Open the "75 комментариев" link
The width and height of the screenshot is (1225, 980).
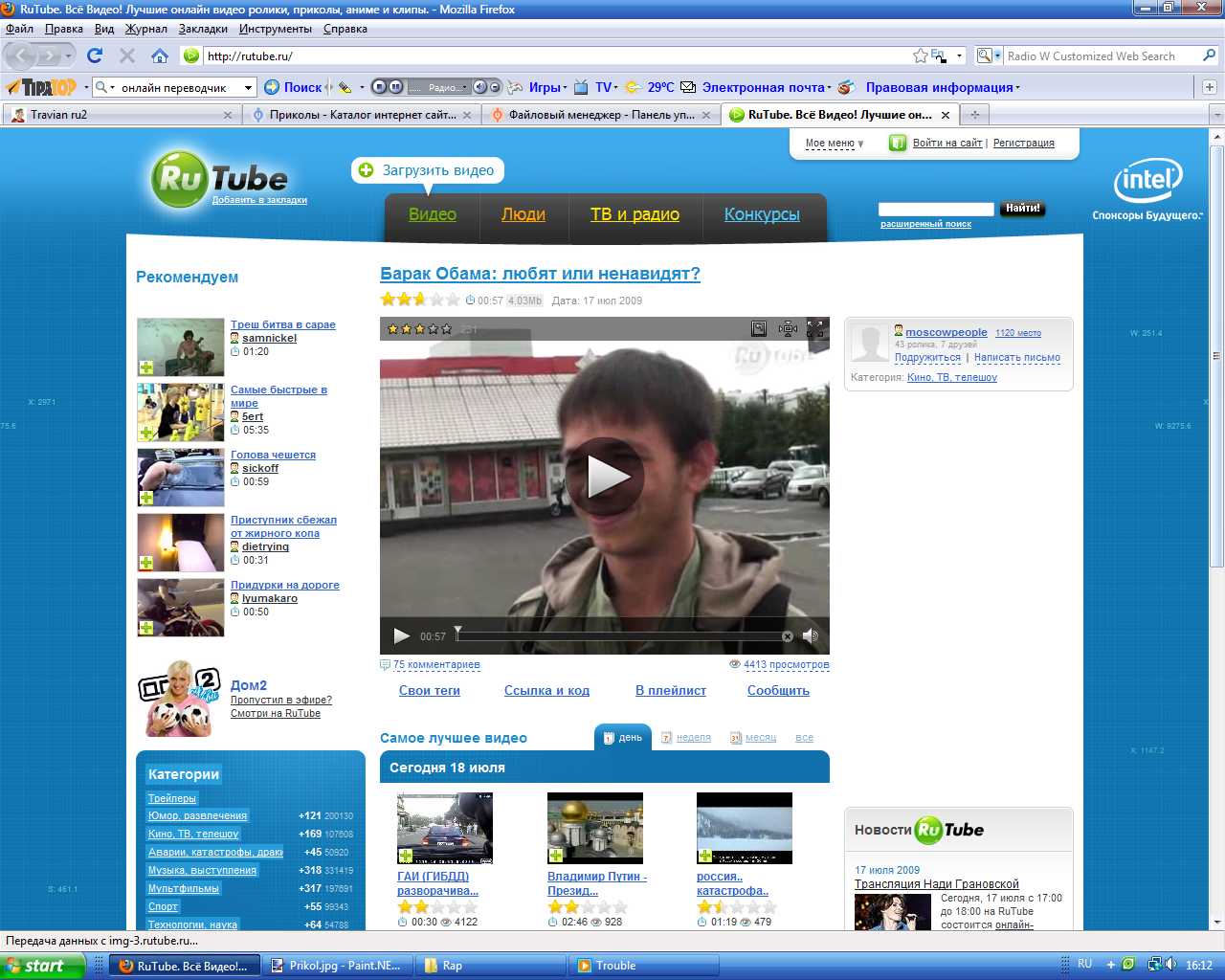coord(436,664)
